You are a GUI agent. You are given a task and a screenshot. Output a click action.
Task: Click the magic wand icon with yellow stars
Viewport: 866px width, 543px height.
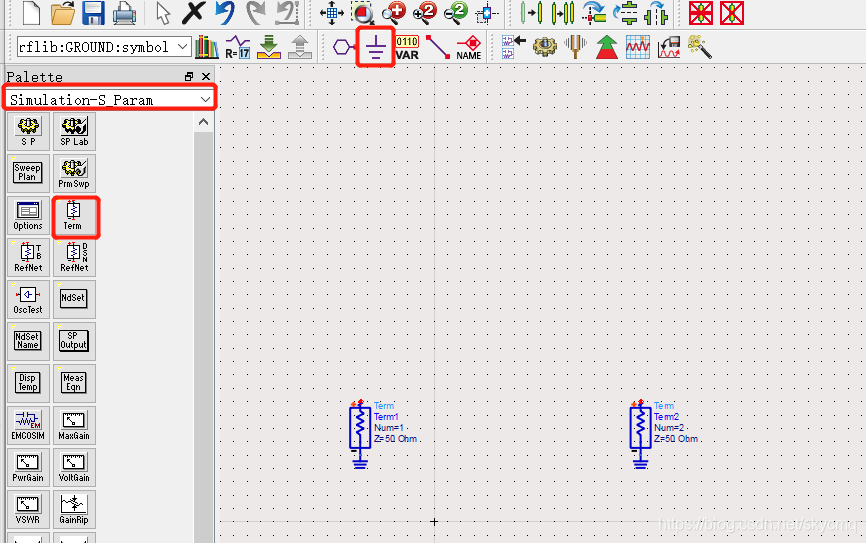[x=700, y=47]
